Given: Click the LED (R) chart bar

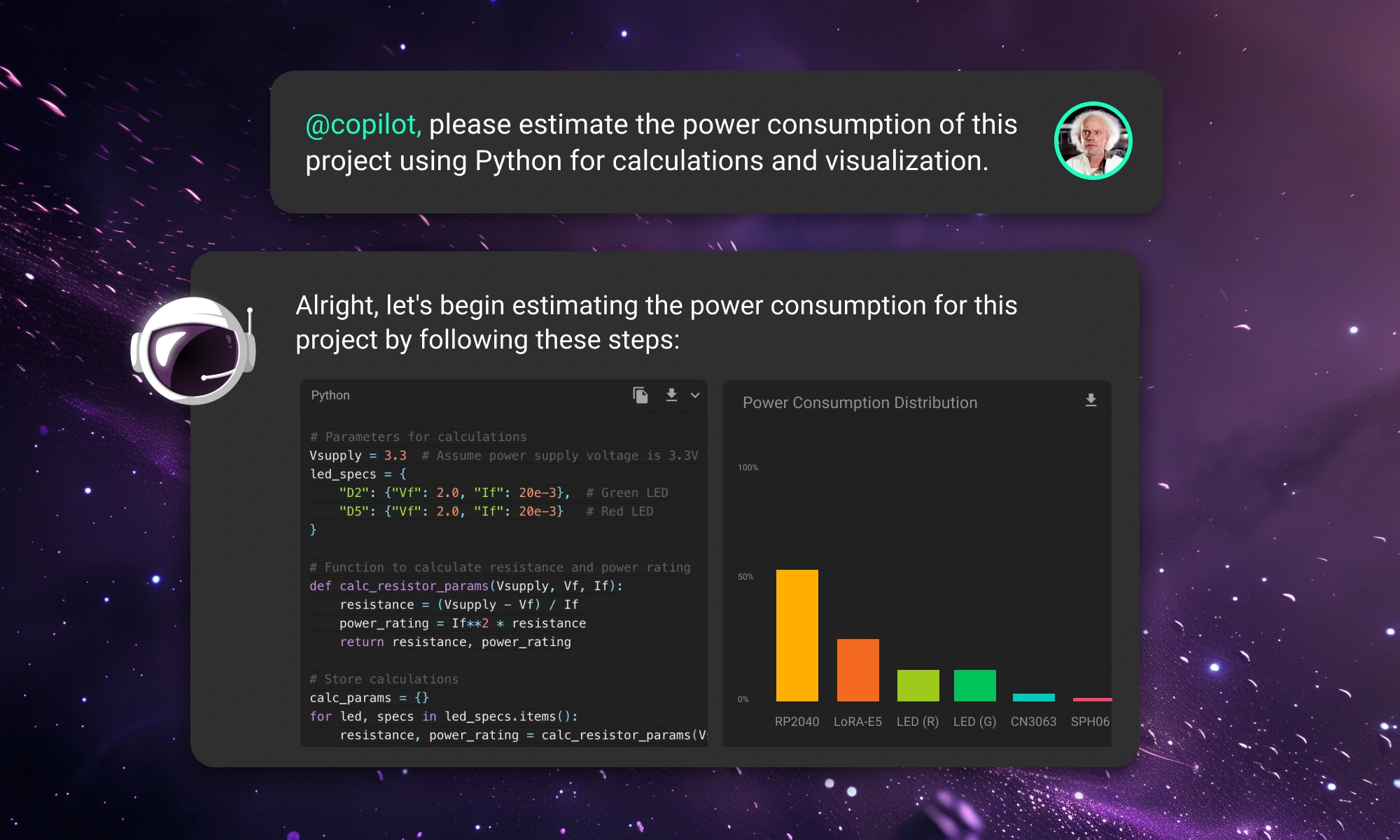Looking at the screenshot, I should pyautogui.click(x=918, y=685).
